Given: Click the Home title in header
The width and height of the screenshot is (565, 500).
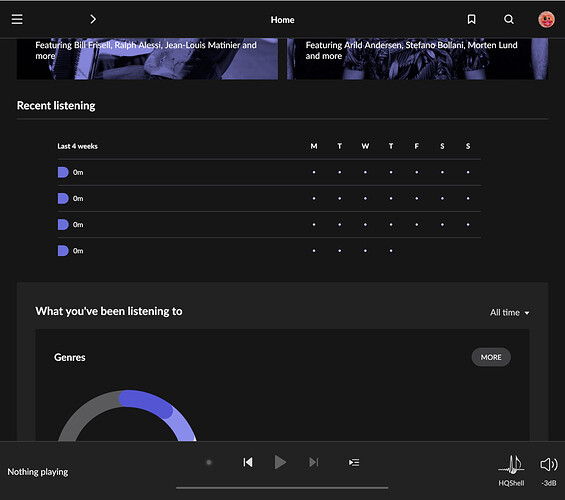Looking at the screenshot, I should [x=282, y=20].
